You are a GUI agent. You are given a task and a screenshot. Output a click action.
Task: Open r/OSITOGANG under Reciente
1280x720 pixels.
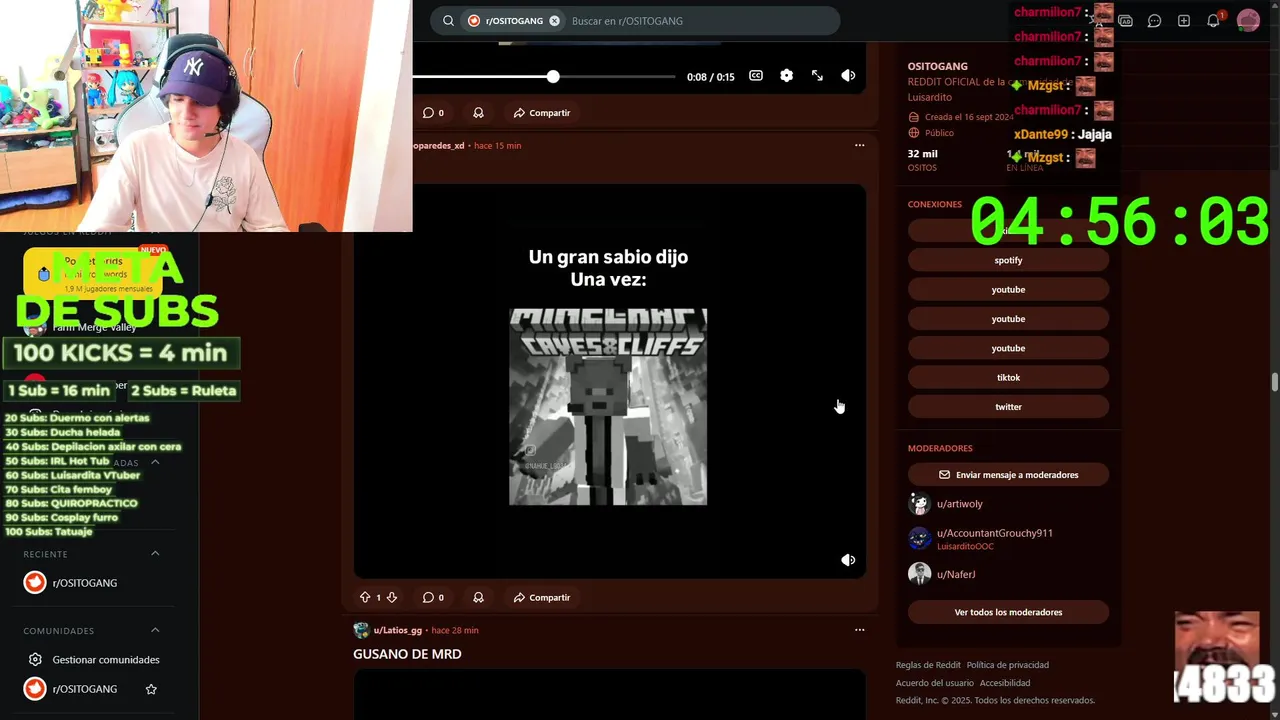coord(84,583)
